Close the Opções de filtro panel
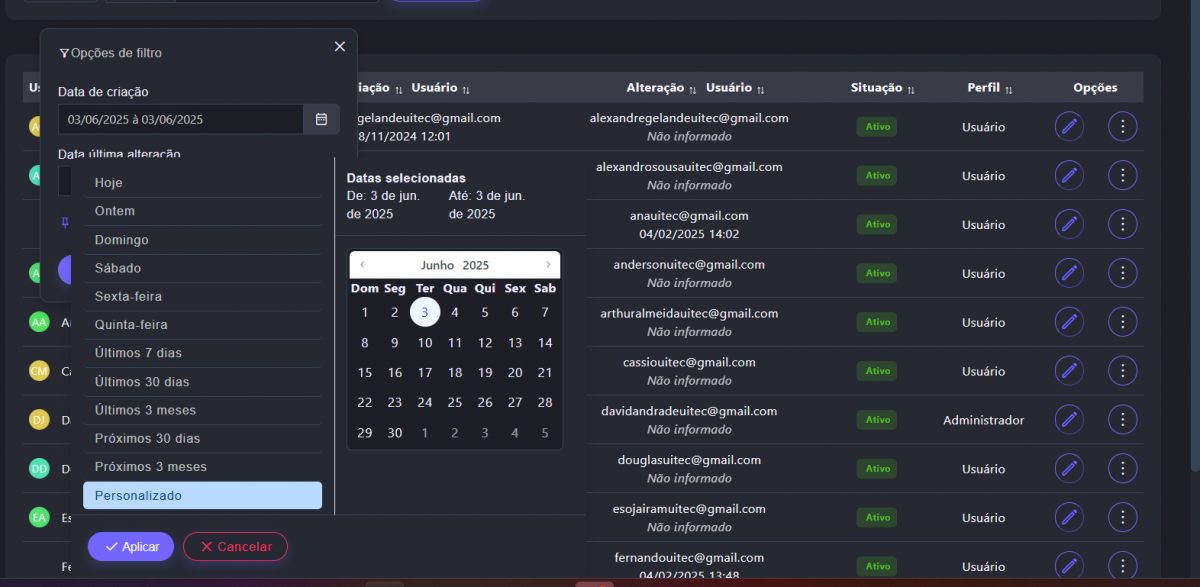Viewport: 1200px width, 587px height. [340, 47]
